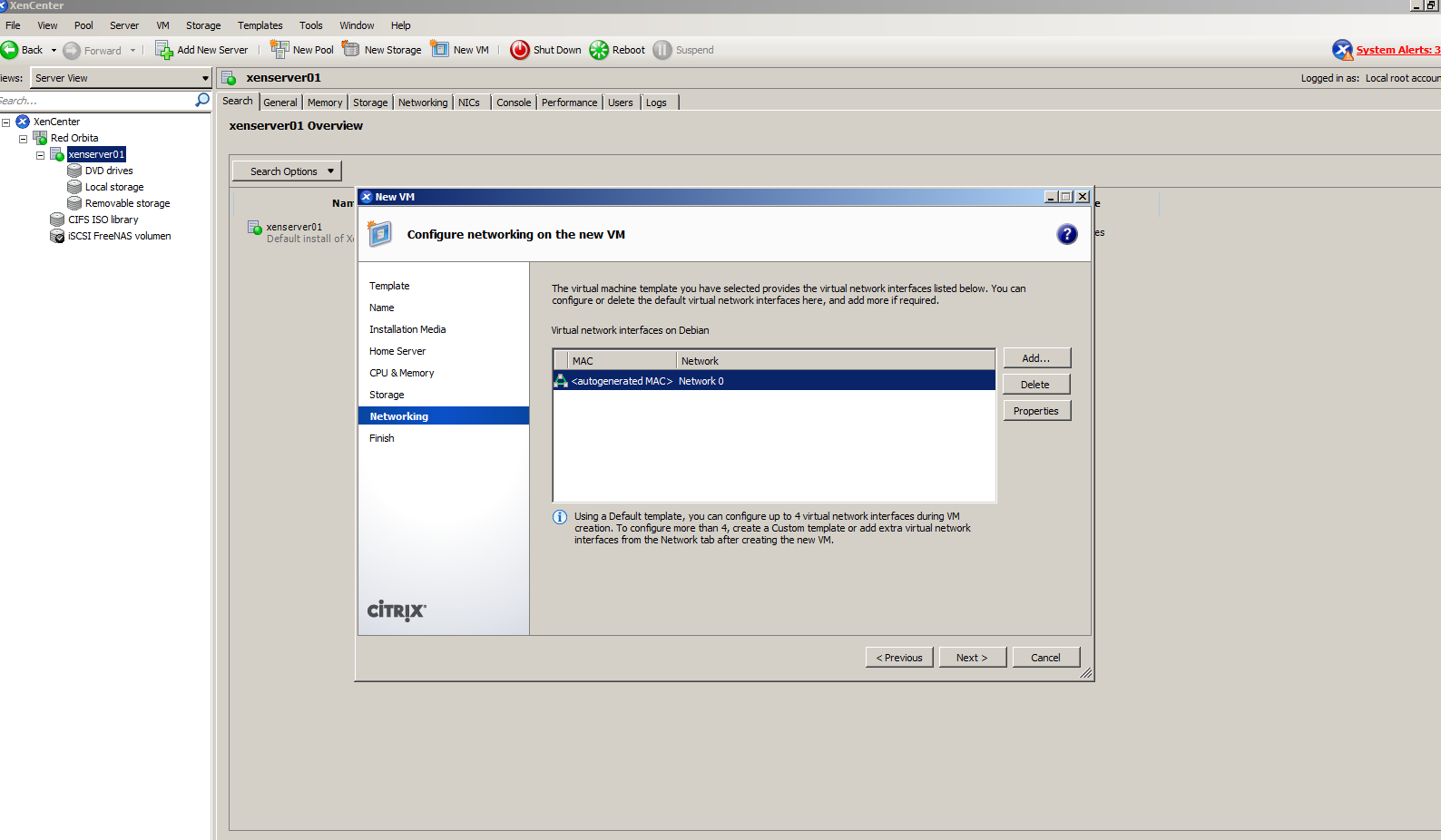
Task: Go to the Storage wizard step
Action: (x=387, y=395)
